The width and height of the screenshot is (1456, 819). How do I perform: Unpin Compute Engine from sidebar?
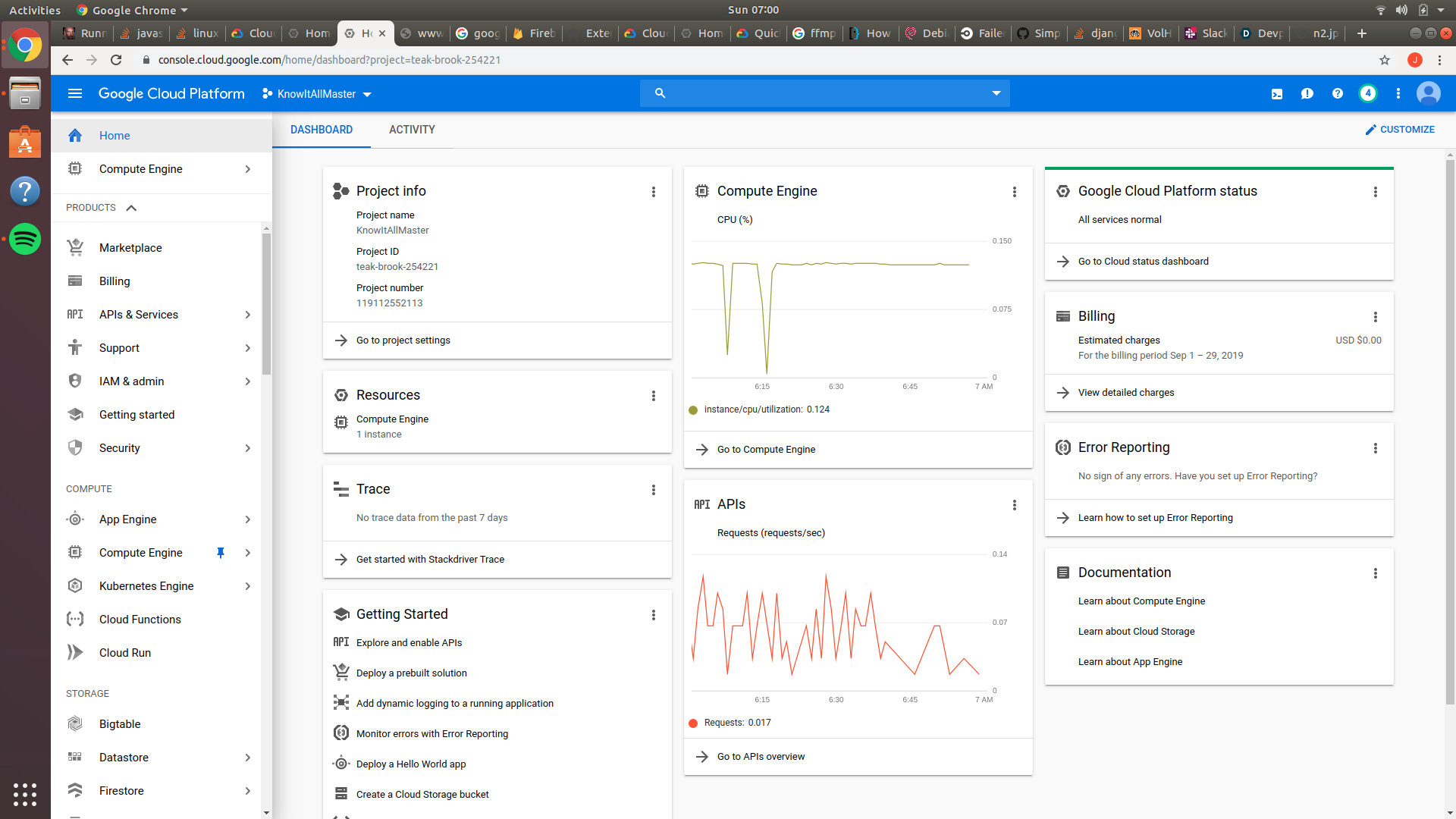(221, 553)
